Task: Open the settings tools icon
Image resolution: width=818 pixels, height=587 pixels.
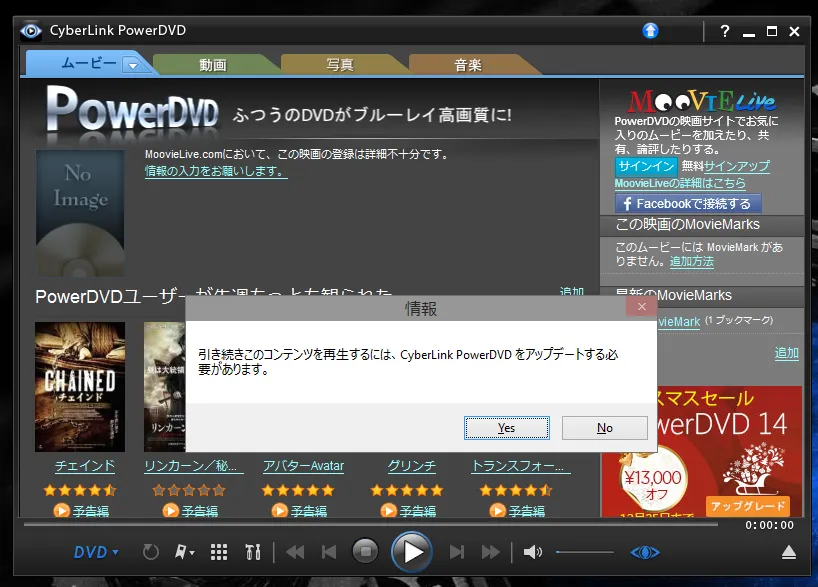Action: click(252, 552)
